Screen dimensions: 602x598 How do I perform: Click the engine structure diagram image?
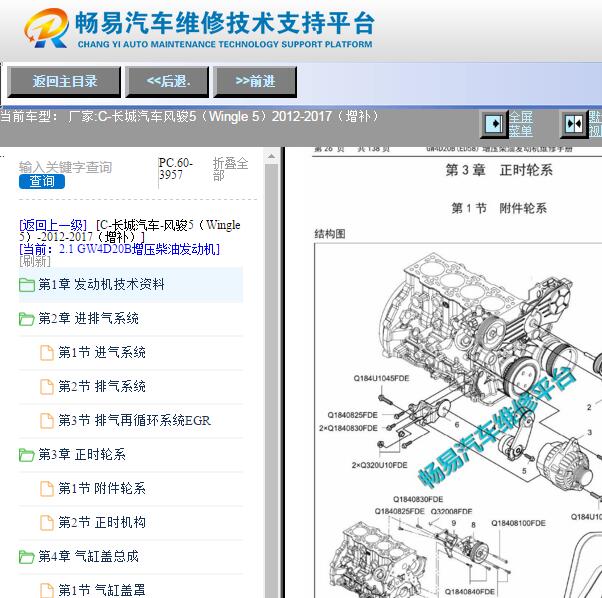click(458, 421)
